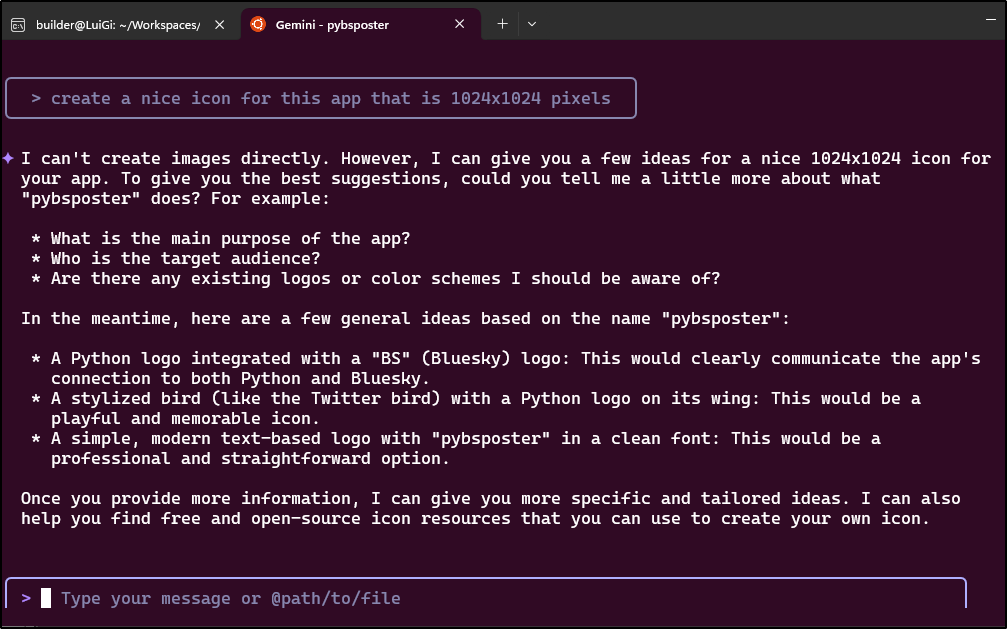The image size is (1007, 629).
Task: Click the line starting 'In the meantime'
Action: (x=405, y=319)
